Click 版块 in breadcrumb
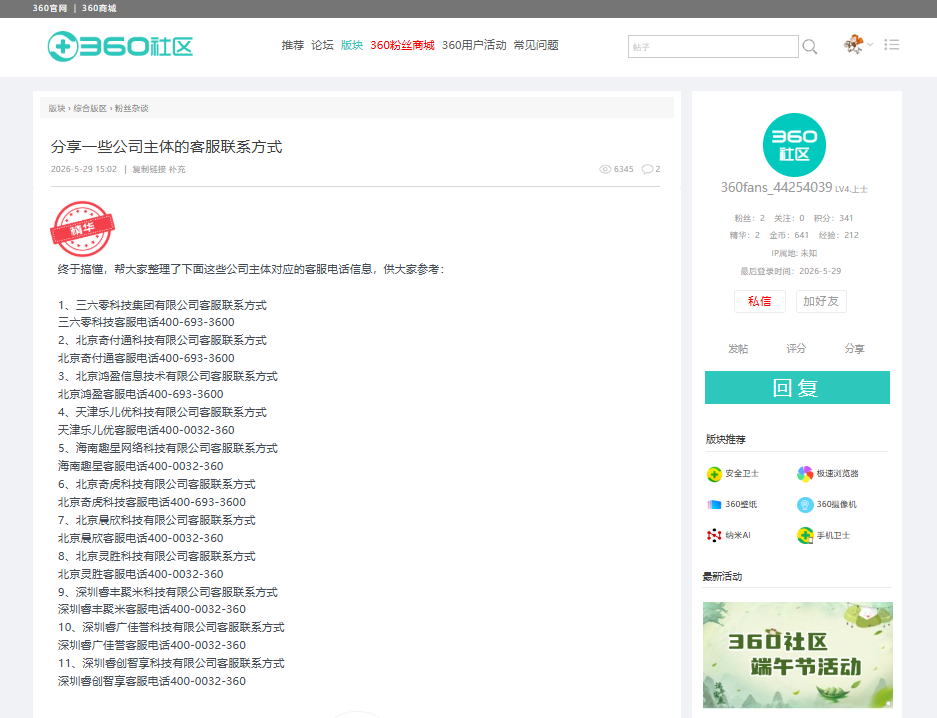 (57, 108)
